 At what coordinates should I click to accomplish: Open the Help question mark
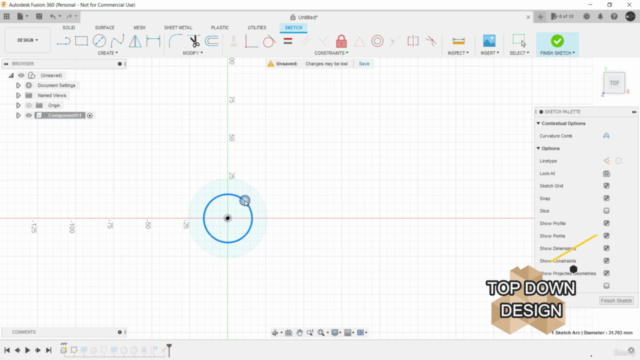pos(614,17)
